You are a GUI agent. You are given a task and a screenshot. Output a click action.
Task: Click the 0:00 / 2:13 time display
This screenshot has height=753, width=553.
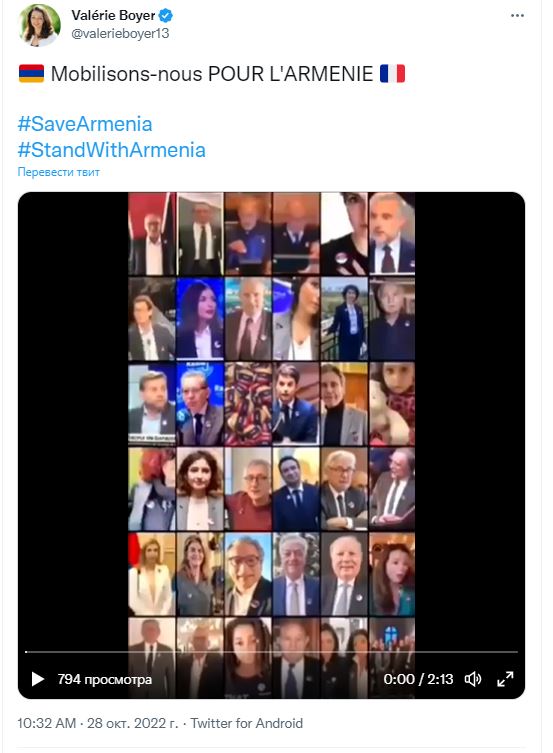tap(418, 679)
